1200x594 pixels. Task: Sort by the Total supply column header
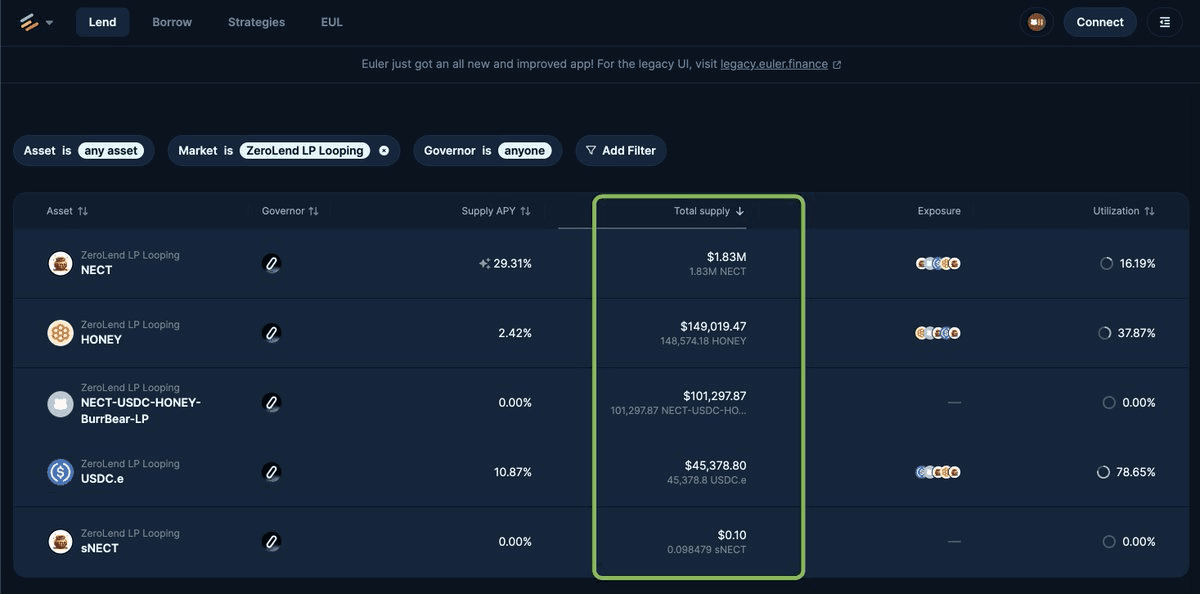point(709,211)
